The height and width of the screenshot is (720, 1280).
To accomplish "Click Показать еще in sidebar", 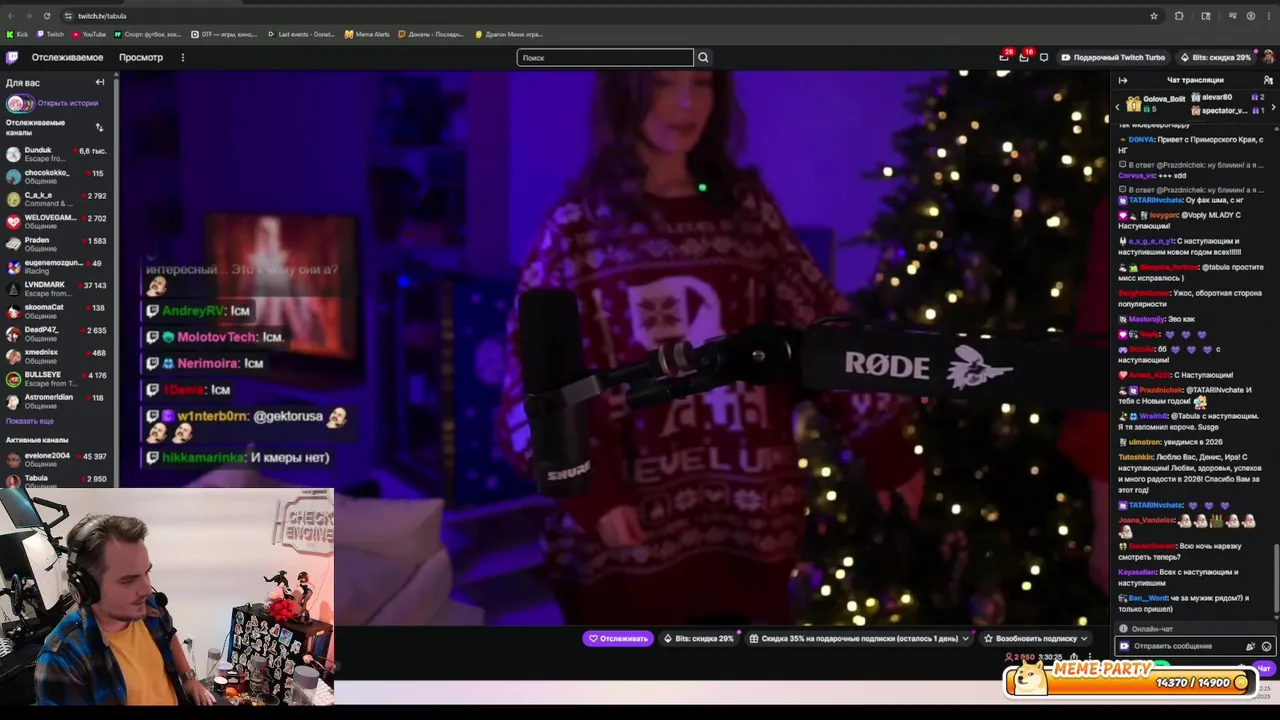I will click(x=30, y=421).
